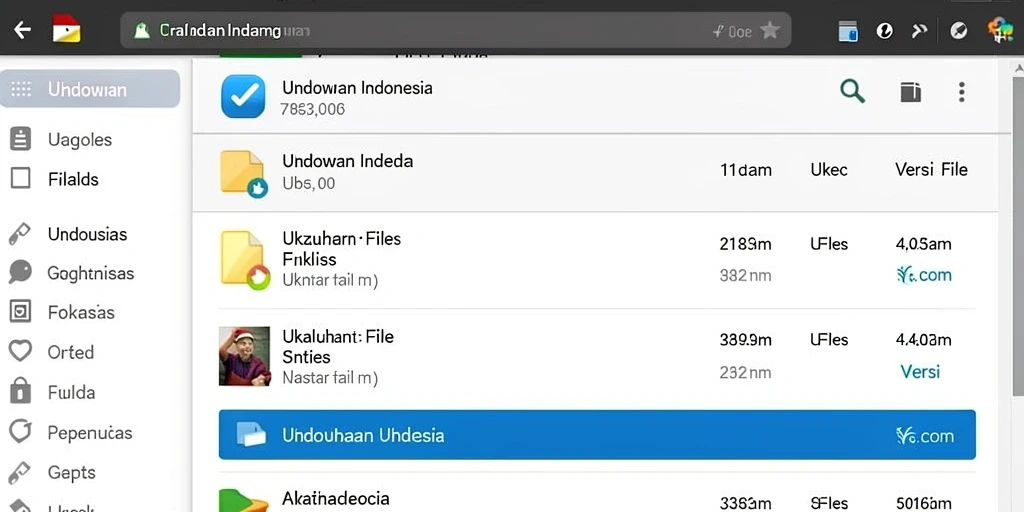Viewport: 1024px width, 512px height.
Task: Tick the Filalds checkbox in sidebar
Action: (21, 178)
